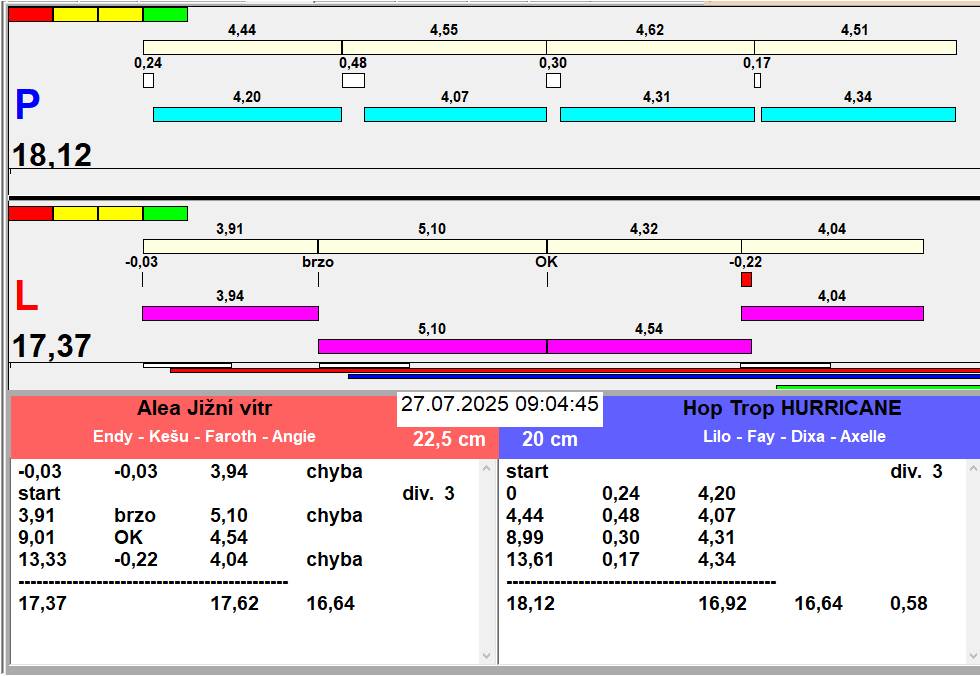Click the chyba entry in the 3,91 row
This screenshot has height=676, width=980.
click(334, 515)
